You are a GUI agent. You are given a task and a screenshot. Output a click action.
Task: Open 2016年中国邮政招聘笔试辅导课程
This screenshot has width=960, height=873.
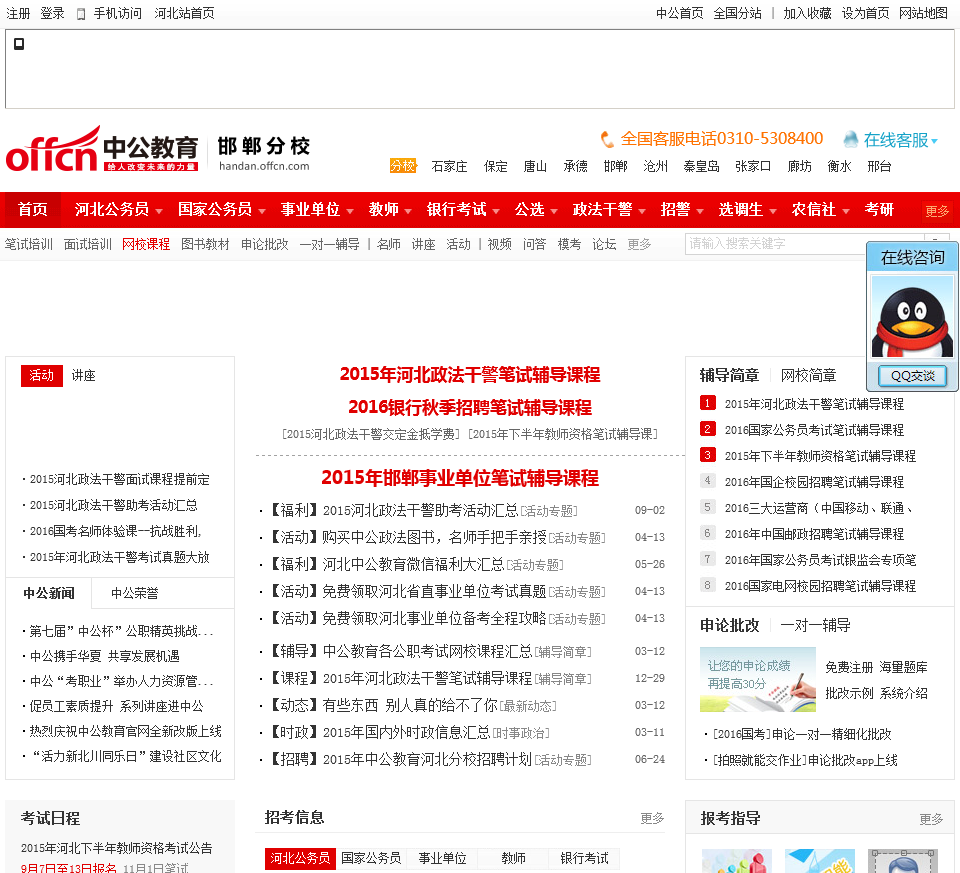(814, 534)
